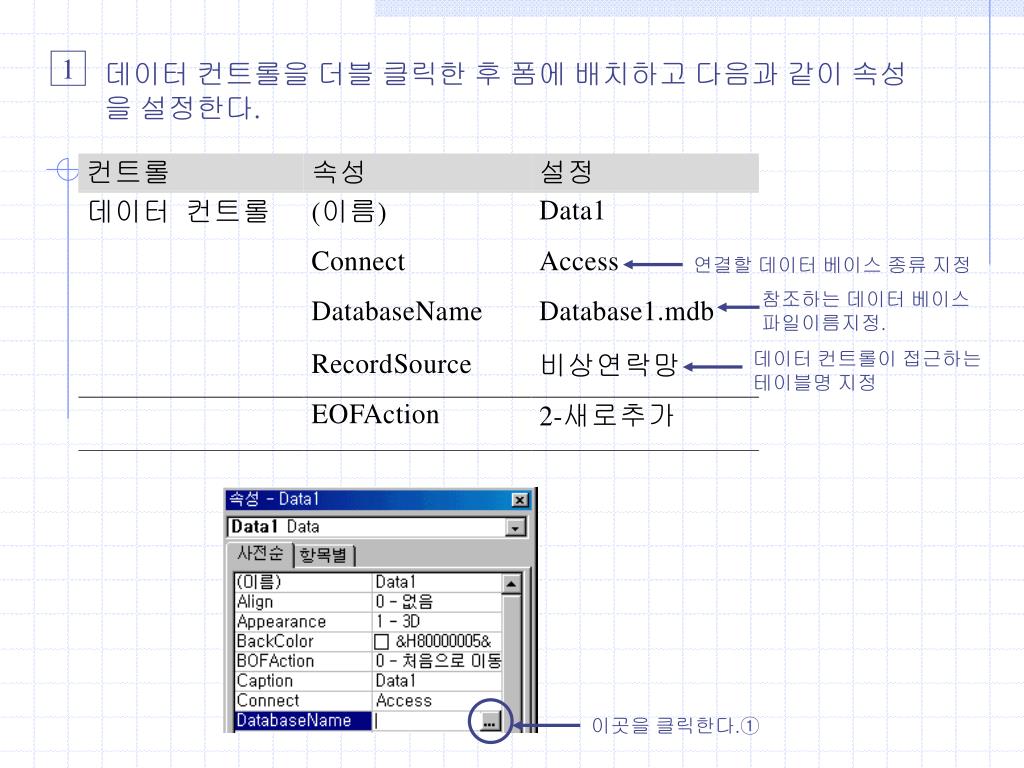Click RecordSource in the slide table

pos(391,364)
